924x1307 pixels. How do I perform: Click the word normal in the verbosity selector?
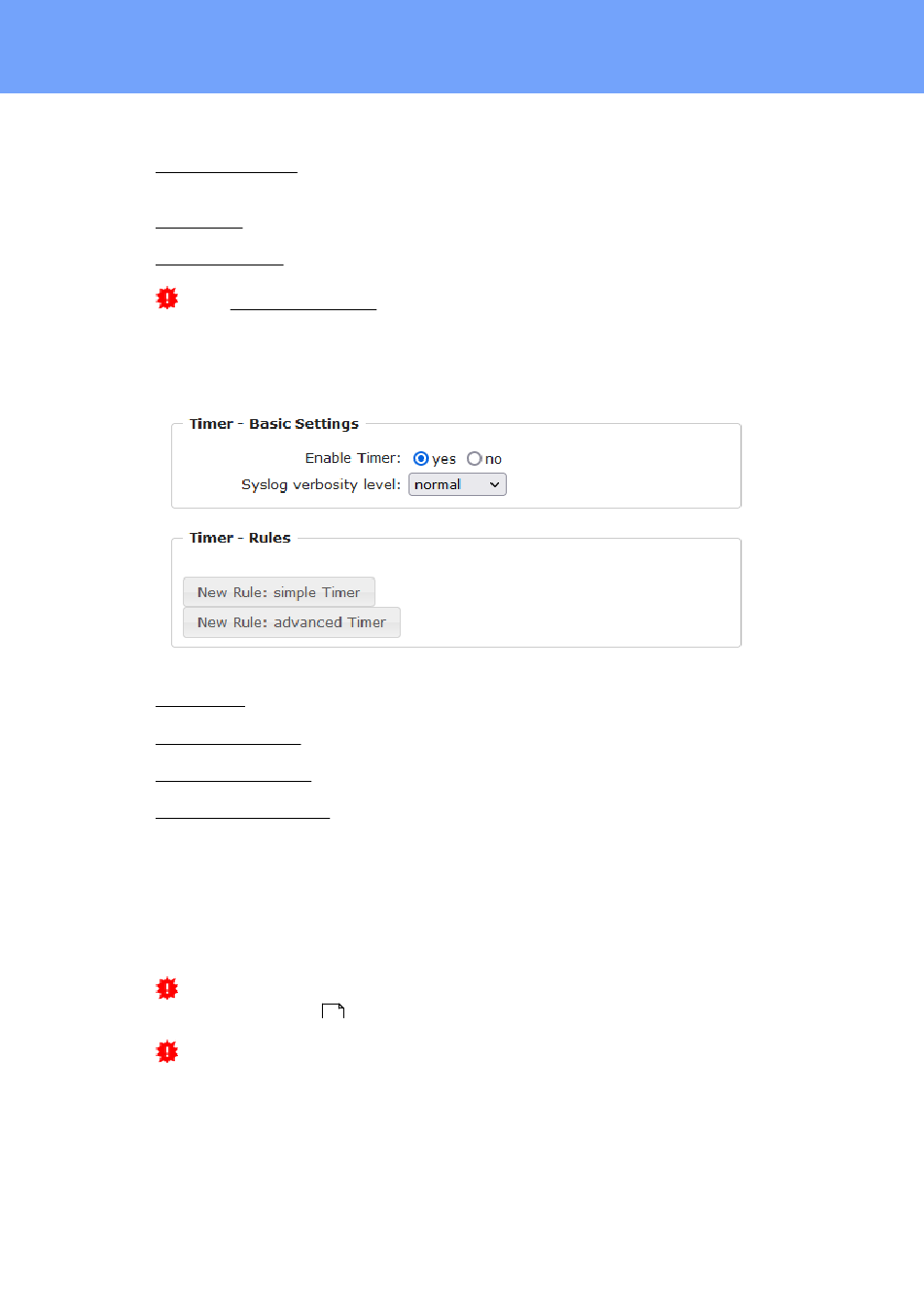(x=438, y=484)
